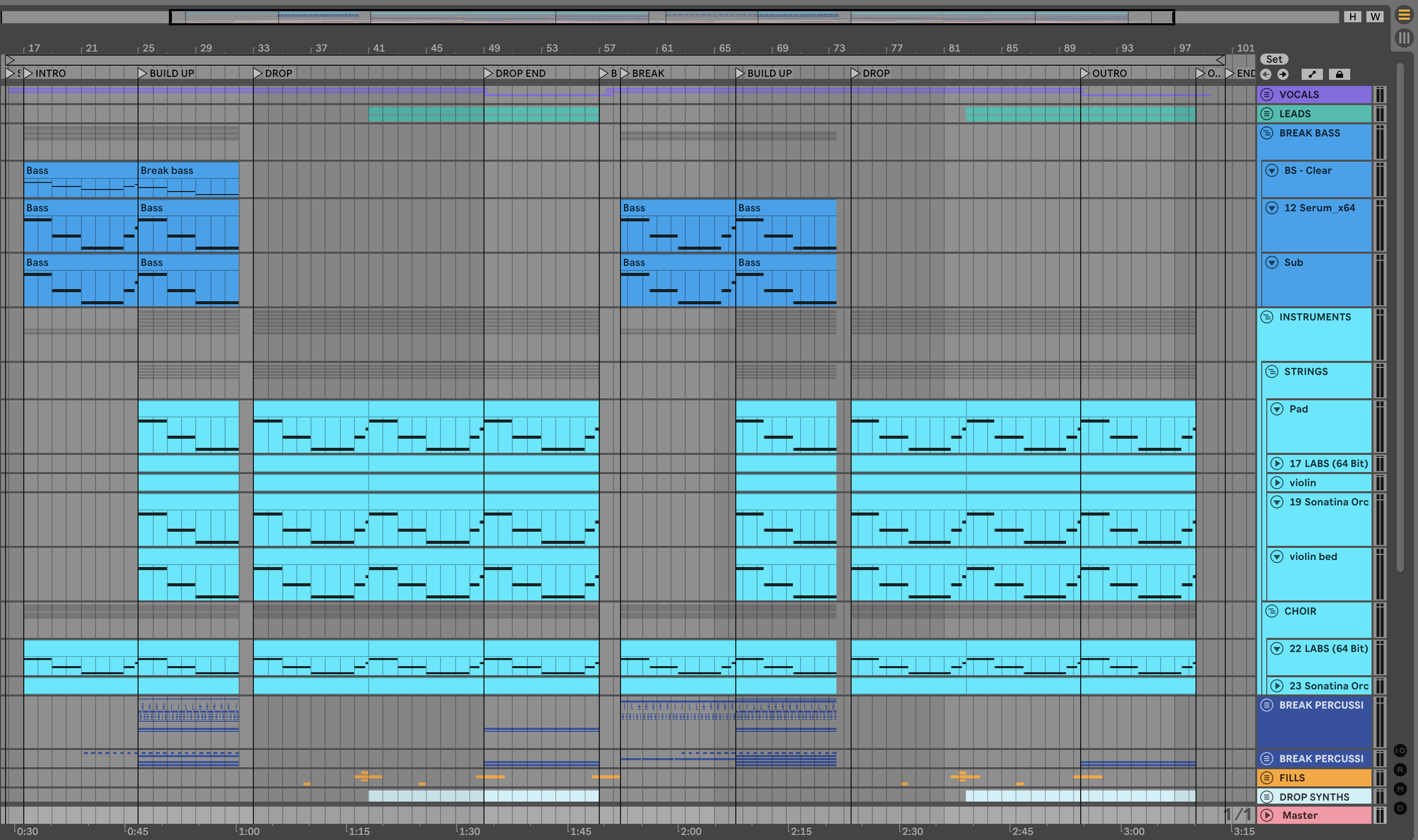This screenshot has width=1418, height=840.
Task: Toggle the H optimize arrangement height button
Action: tap(1352, 16)
